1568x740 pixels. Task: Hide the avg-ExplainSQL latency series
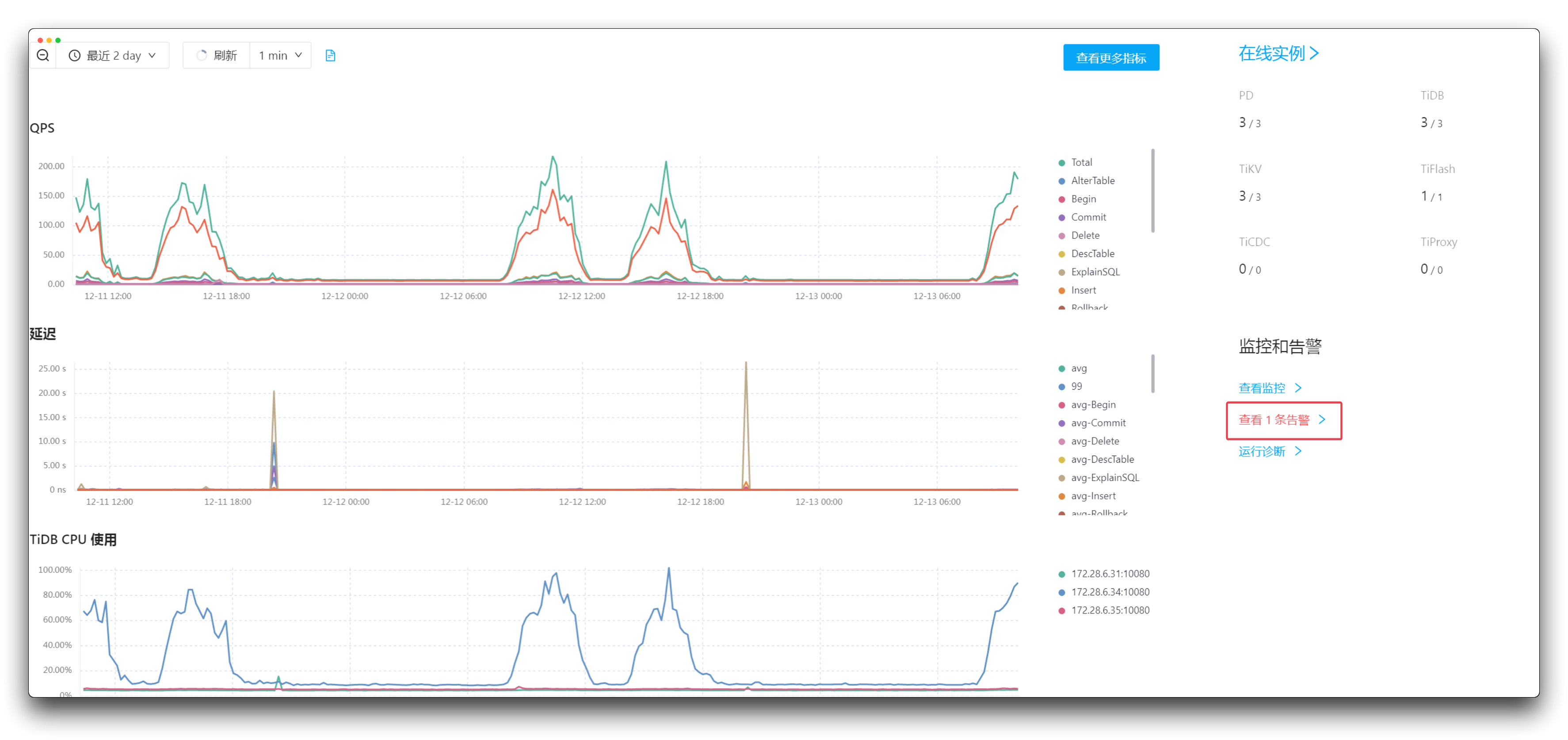tap(1104, 478)
